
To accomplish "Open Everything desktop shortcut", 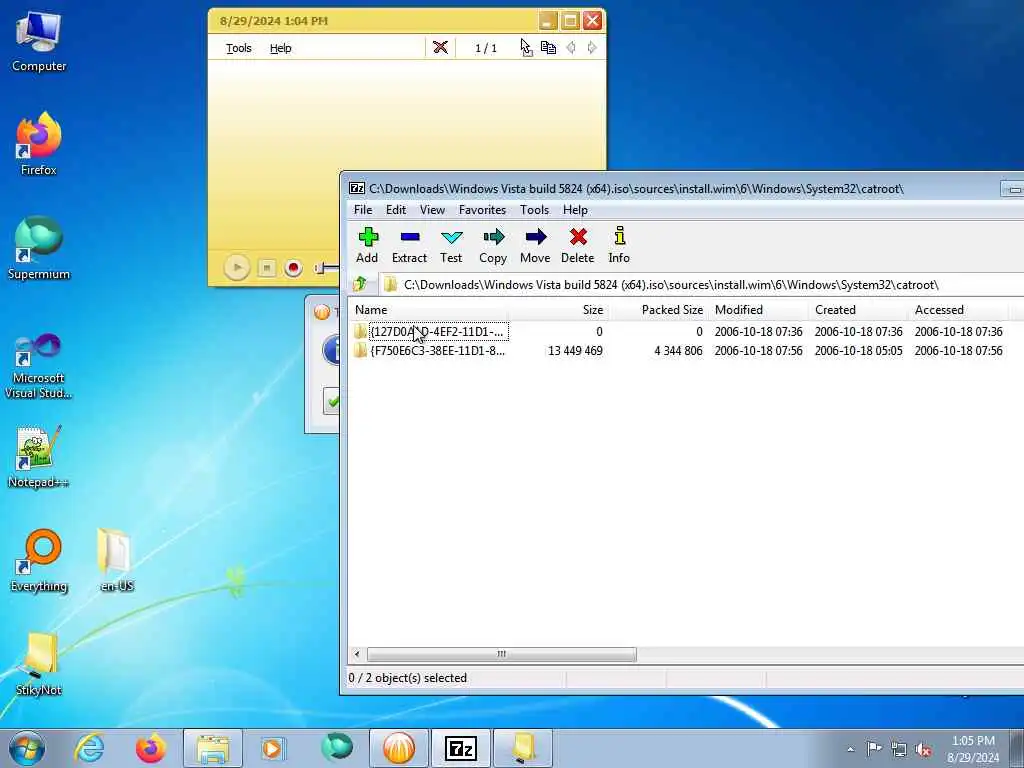I will tap(39, 560).
